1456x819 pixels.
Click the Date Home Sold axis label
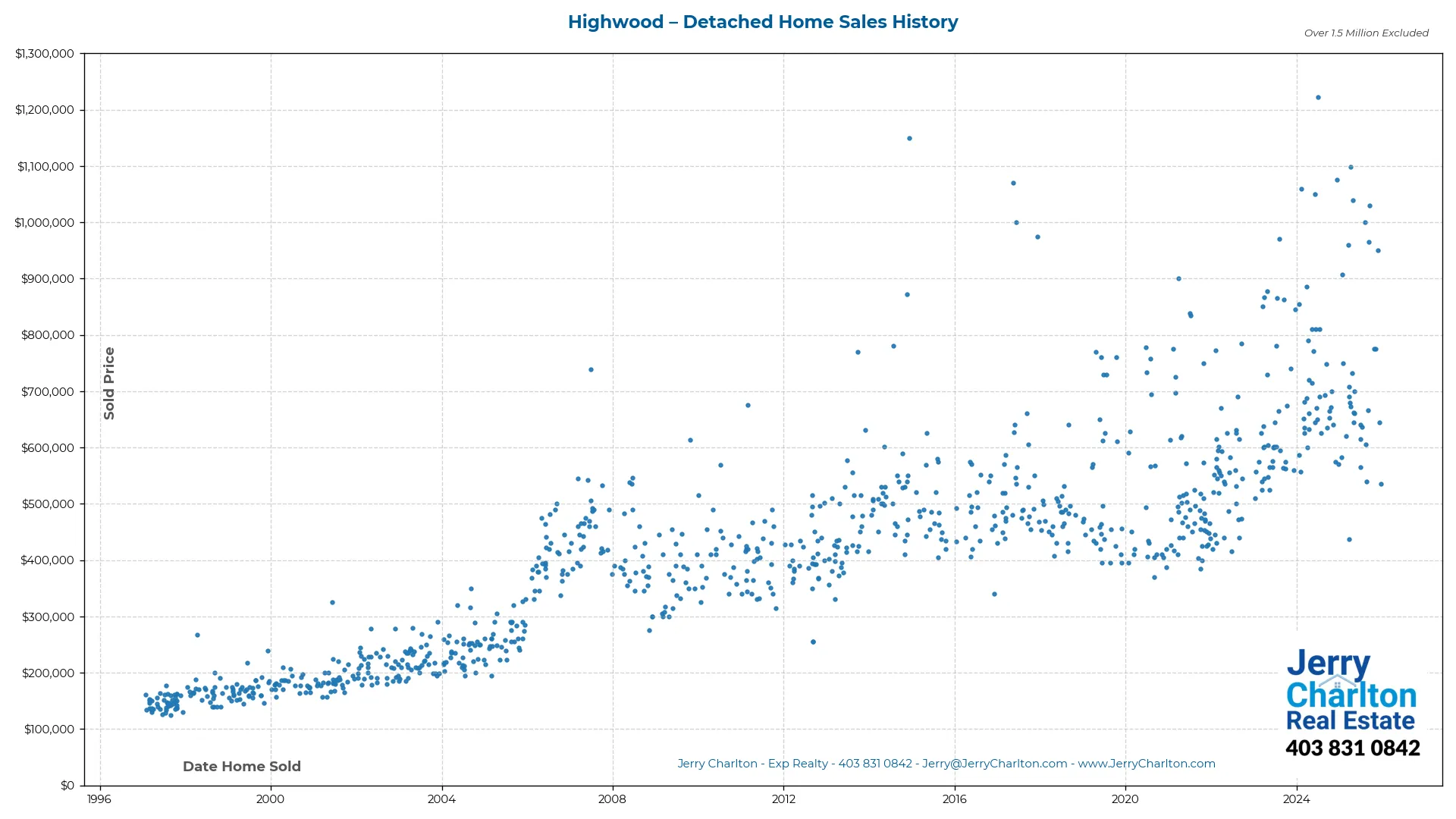[x=242, y=766]
